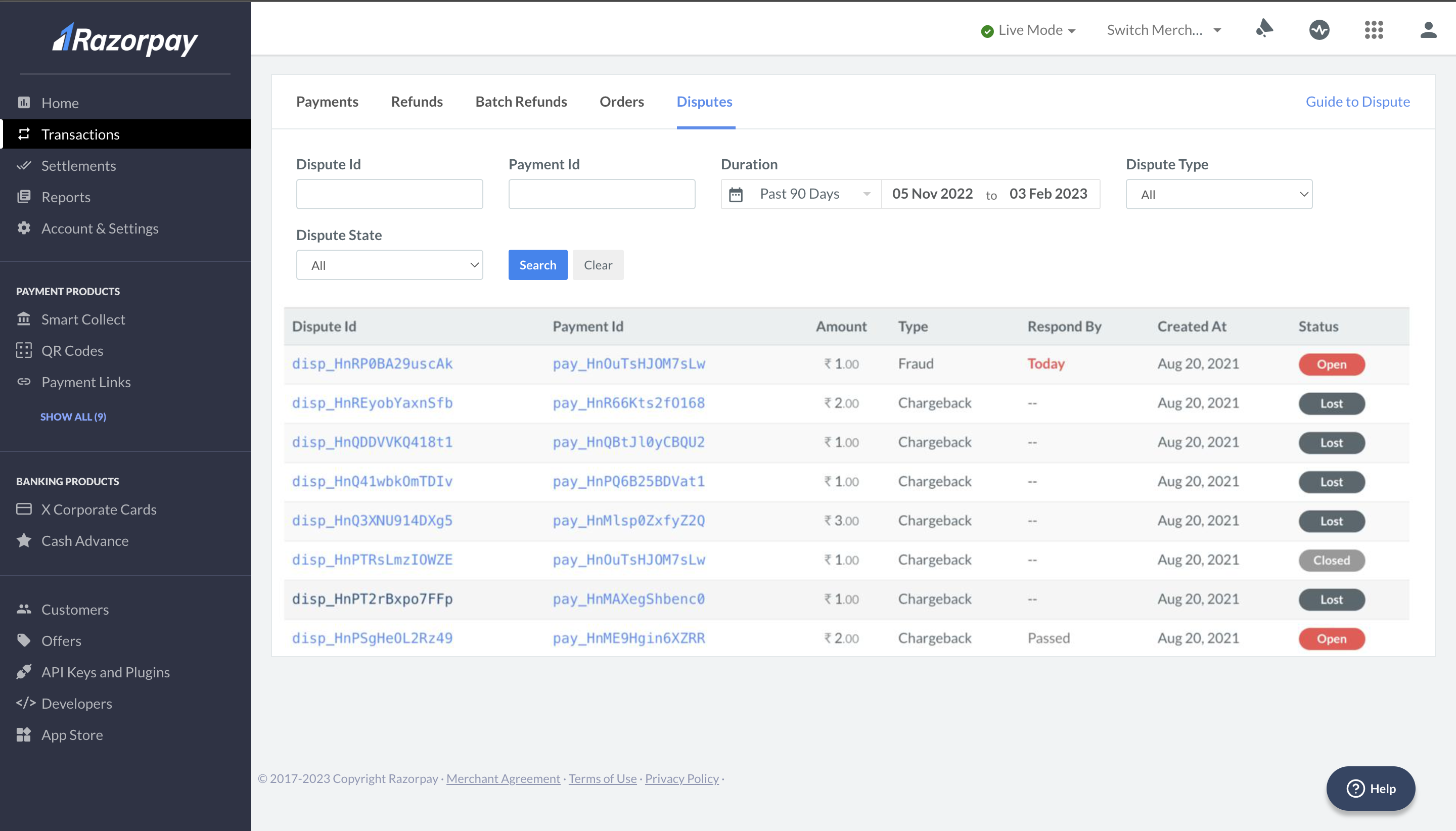Click the Cash Advance star icon
1456x831 pixels.
click(23, 540)
